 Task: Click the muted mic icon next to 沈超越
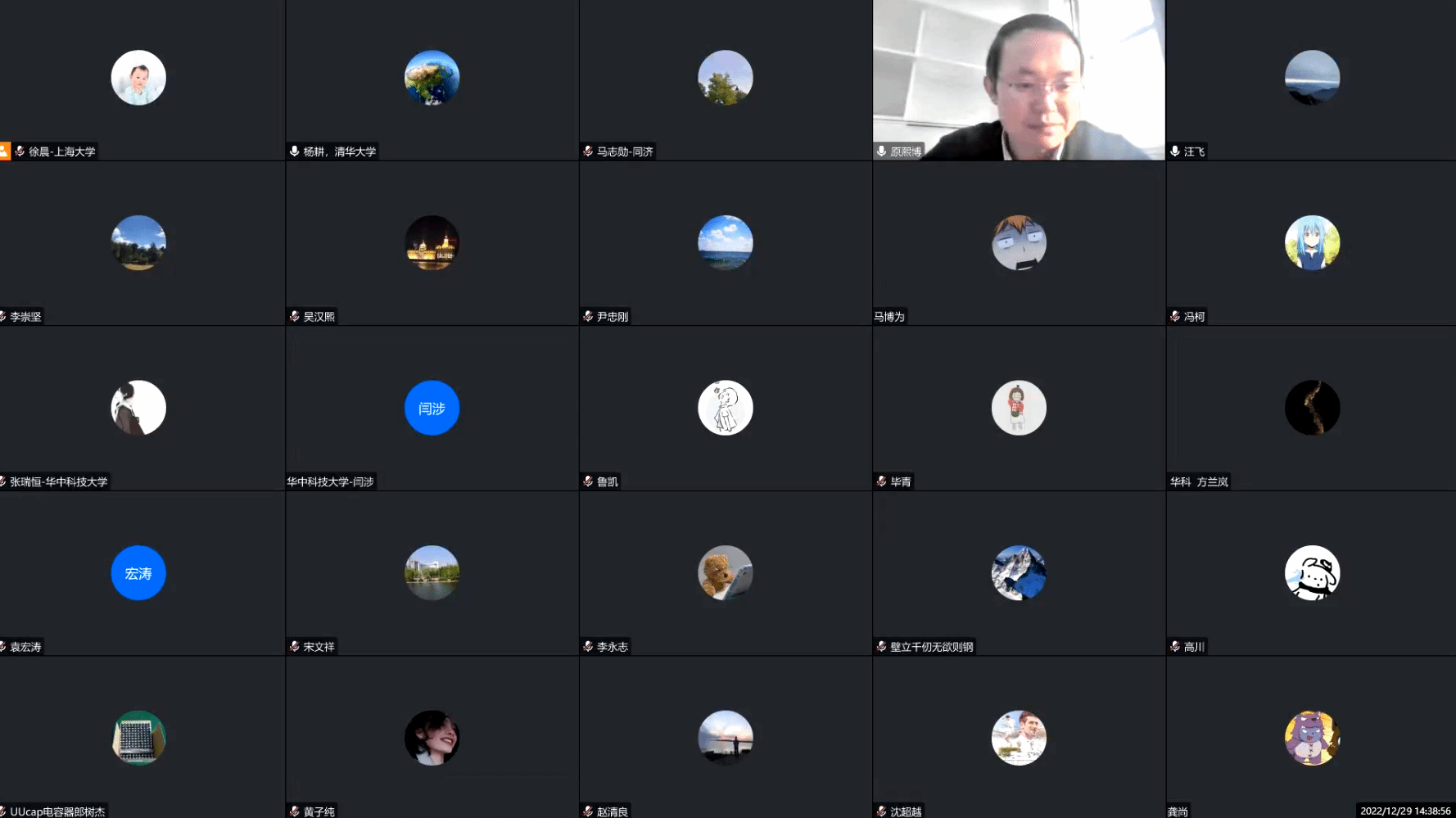tap(882, 811)
